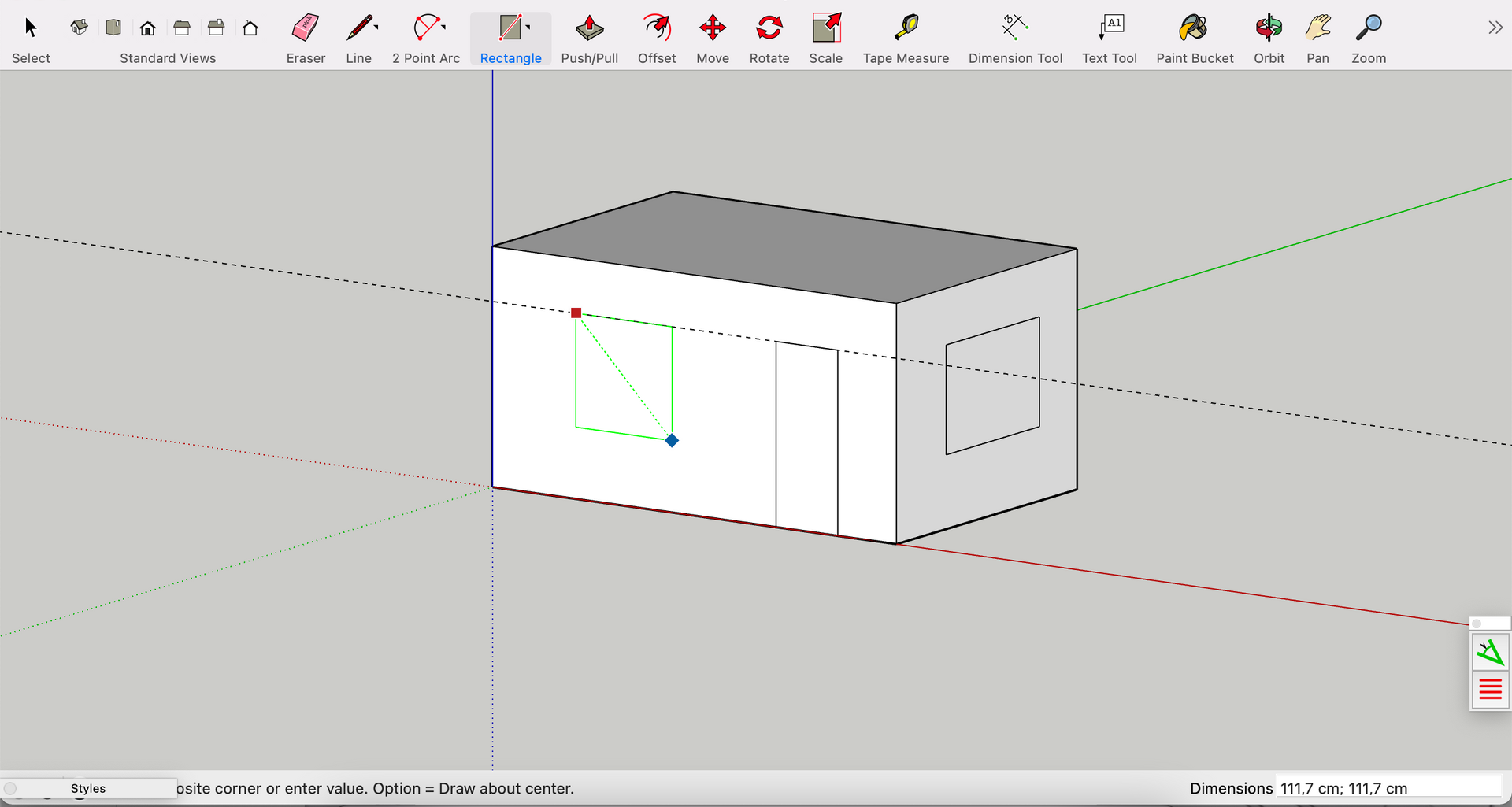Switch to top standard view
This screenshot has height=807, width=1512.
[113, 28]
